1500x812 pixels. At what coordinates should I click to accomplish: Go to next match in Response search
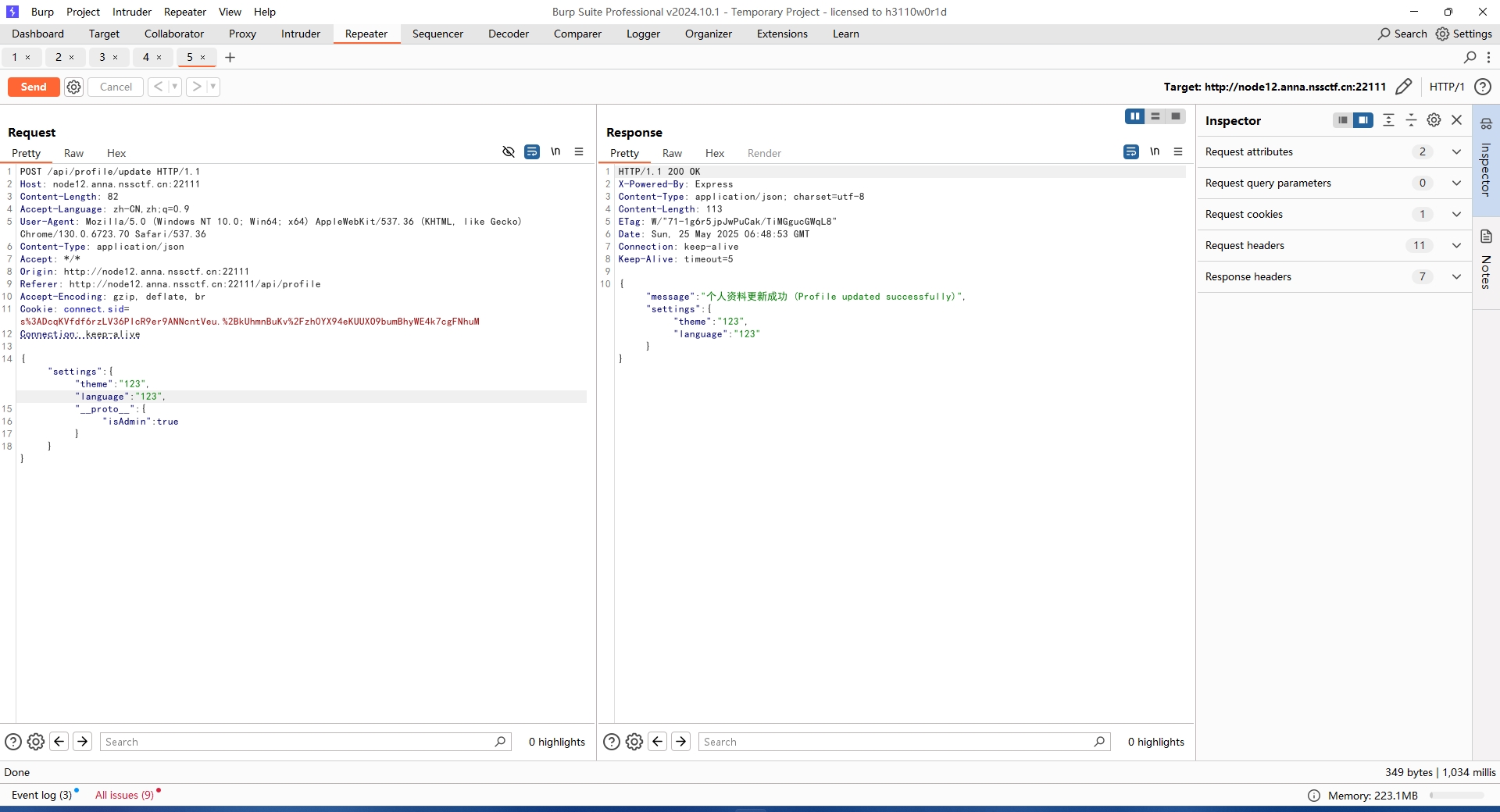pos(681,742)
